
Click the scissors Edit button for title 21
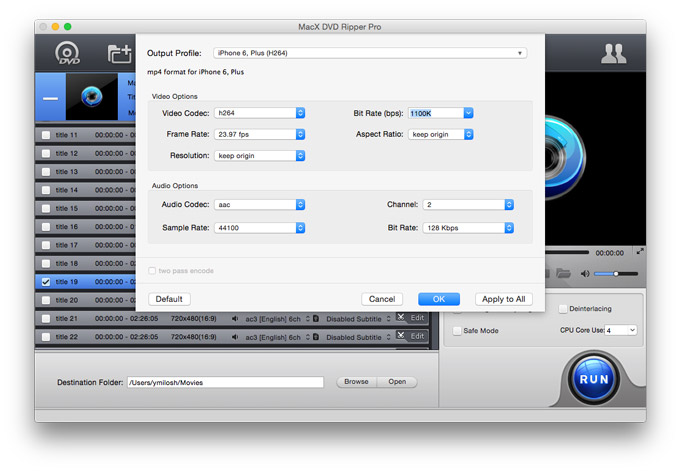point(410,318)
